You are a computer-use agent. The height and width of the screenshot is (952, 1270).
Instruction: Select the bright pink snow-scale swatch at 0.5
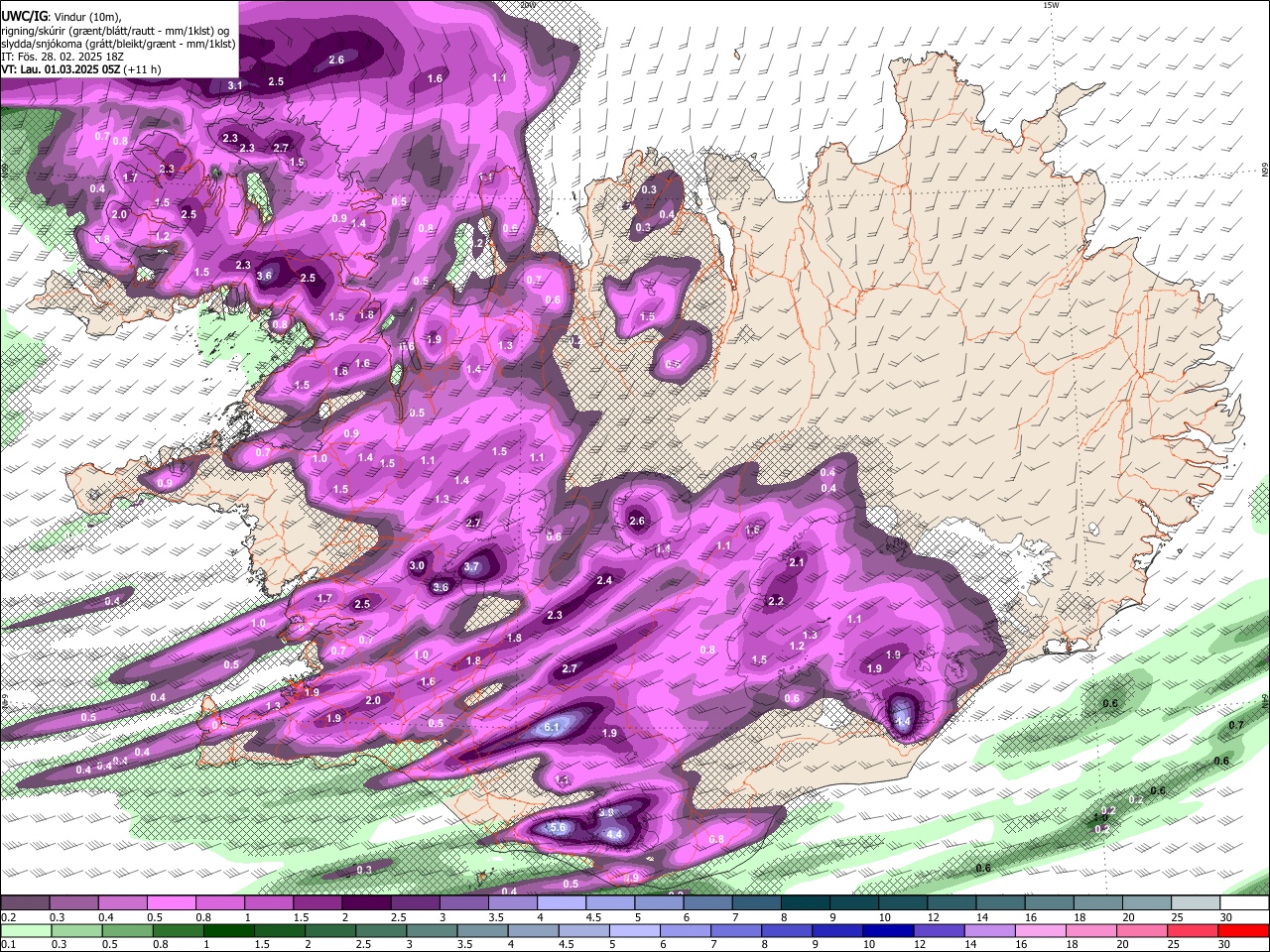click(x=171, y=903)
